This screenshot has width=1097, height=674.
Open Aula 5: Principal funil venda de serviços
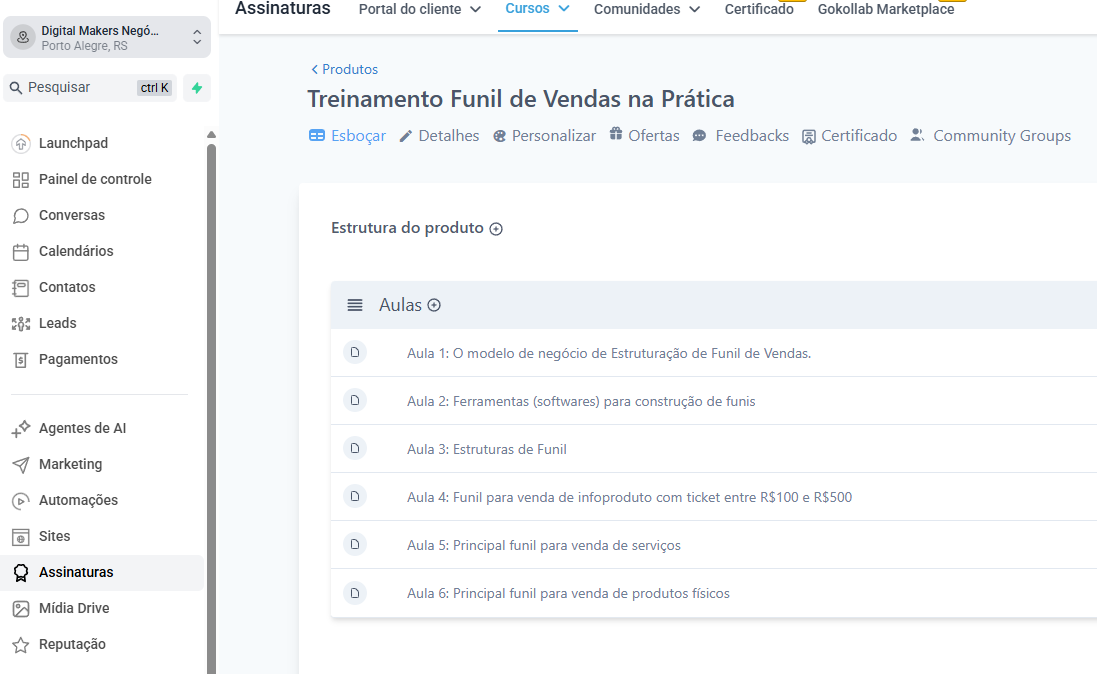click(x=544, y=545)
